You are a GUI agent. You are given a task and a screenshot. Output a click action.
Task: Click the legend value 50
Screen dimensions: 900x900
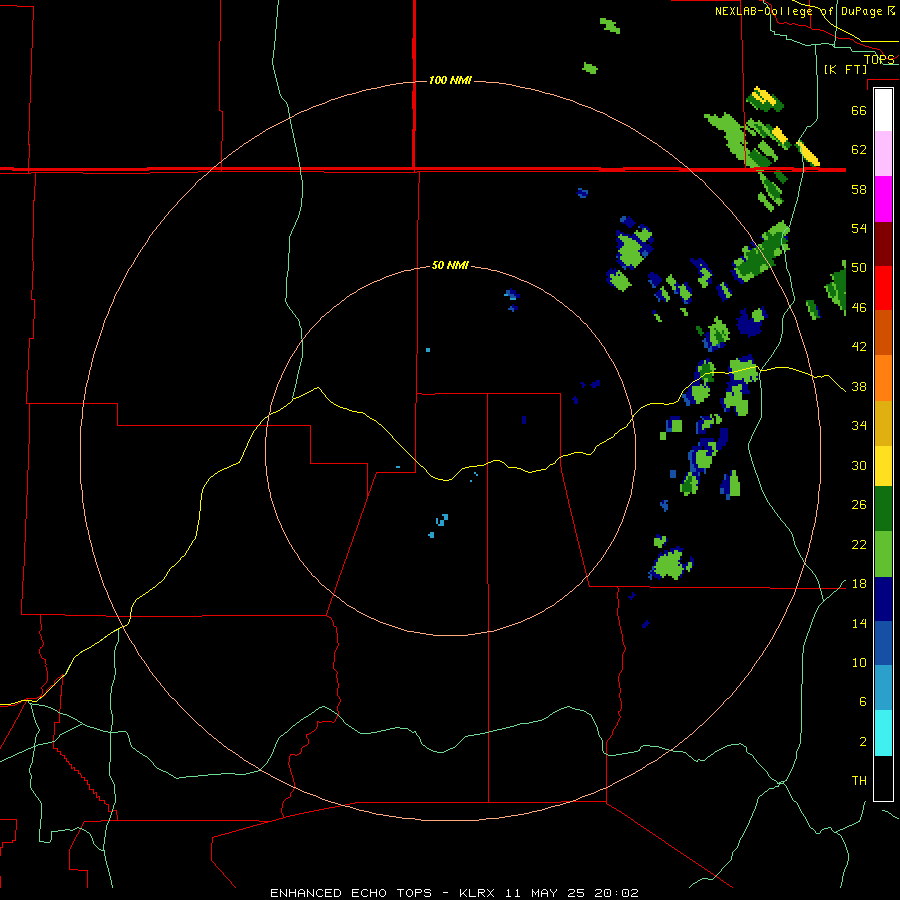[x=859, y=268]
